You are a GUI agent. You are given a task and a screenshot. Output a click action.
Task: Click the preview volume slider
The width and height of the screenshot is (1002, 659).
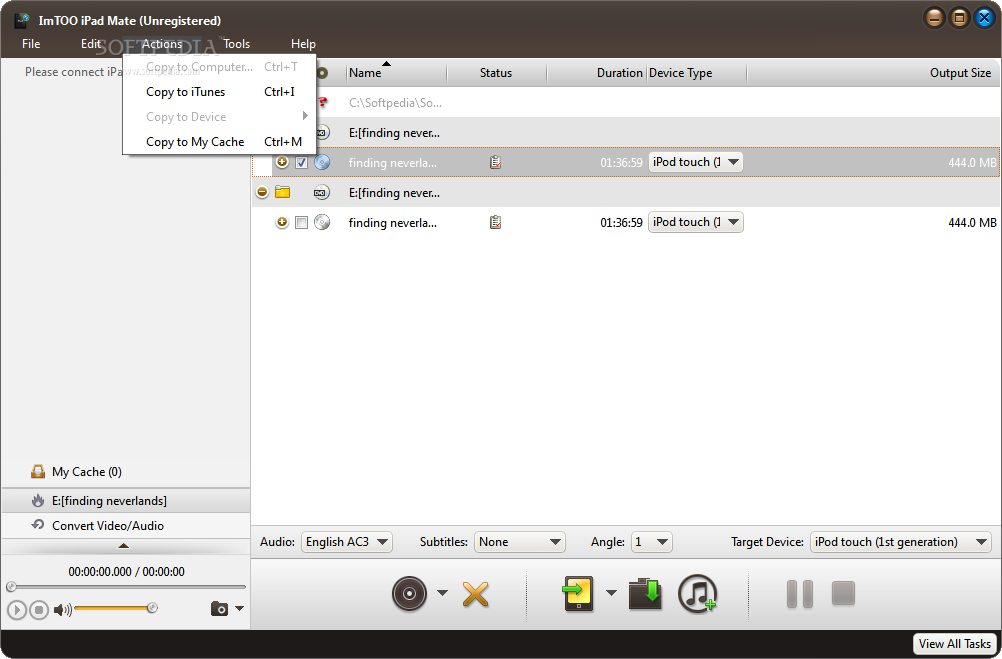coord(113,608)
